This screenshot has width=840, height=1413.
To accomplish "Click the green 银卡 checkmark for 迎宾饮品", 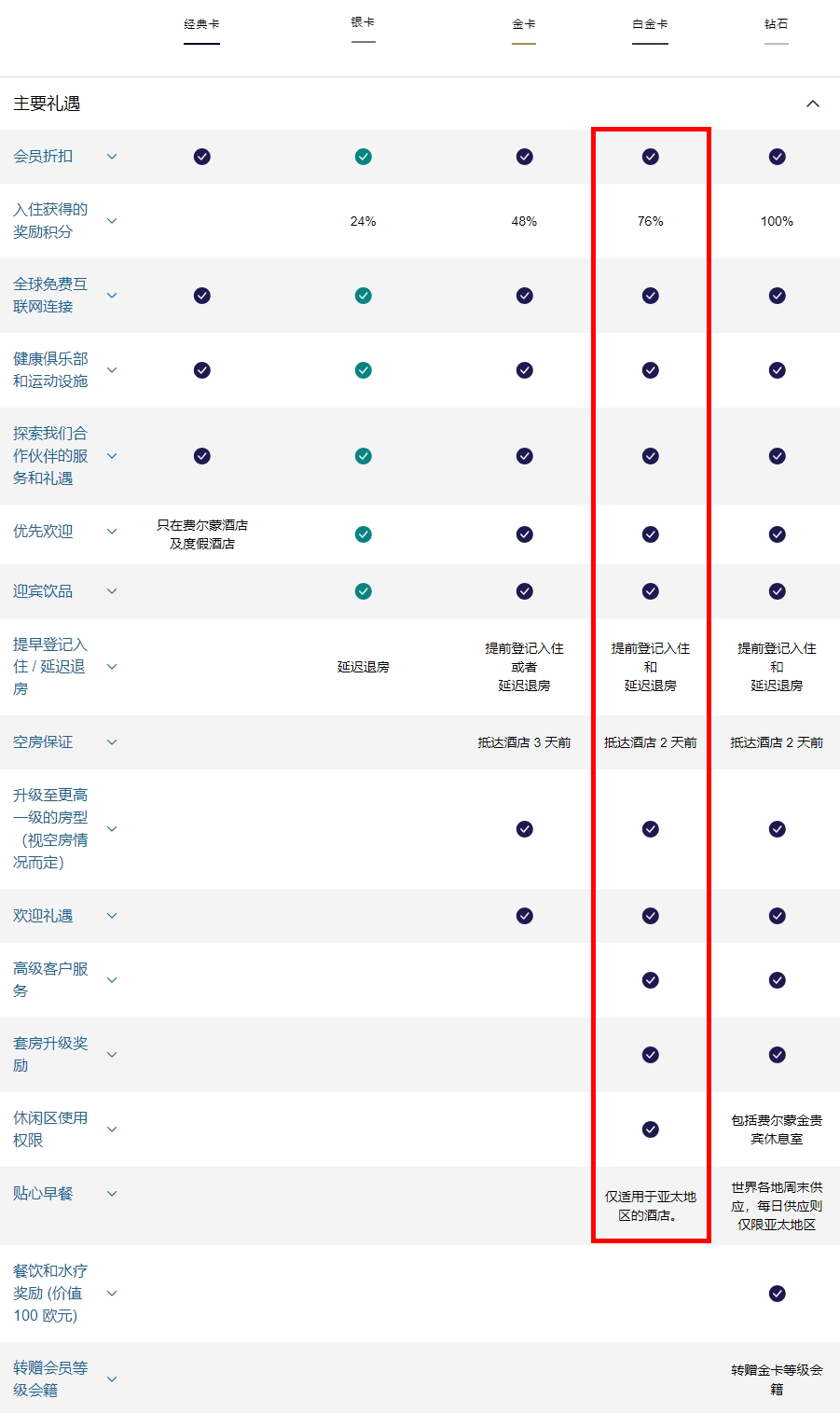I will pyautogui.click(x=363, y=590).
